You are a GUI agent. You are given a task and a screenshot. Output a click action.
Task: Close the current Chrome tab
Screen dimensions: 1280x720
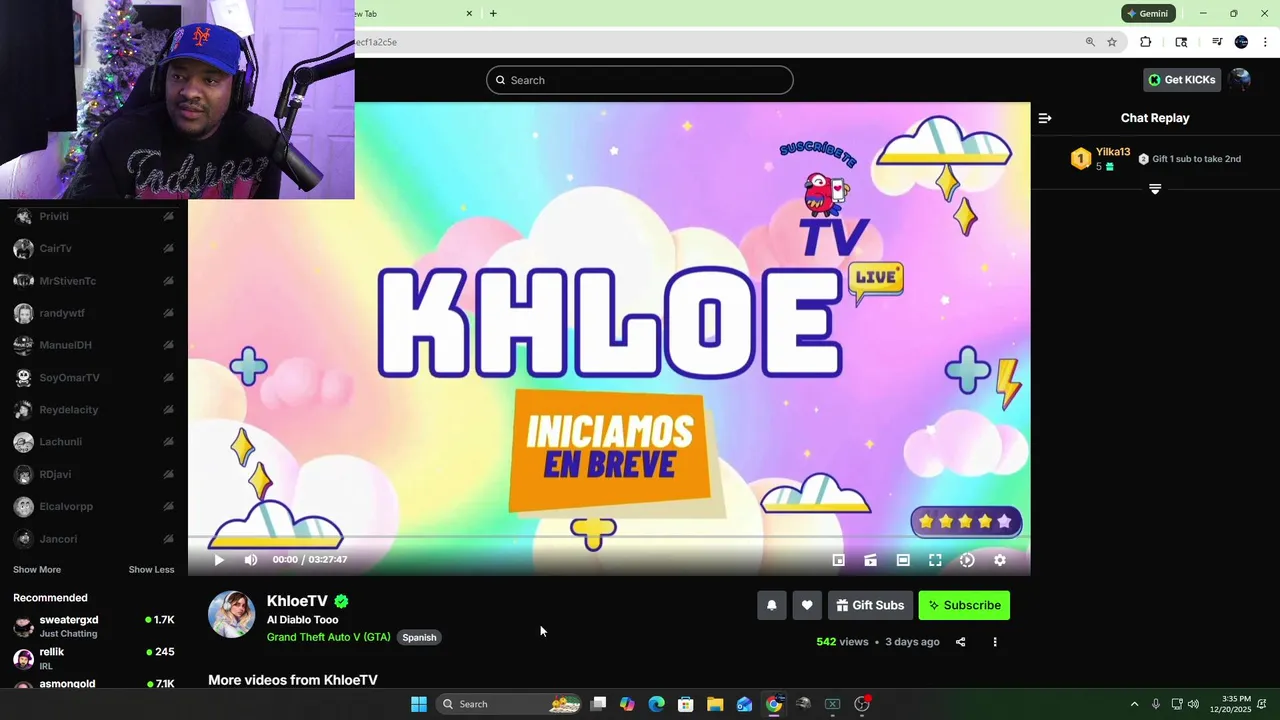click(x=469, y=13)
